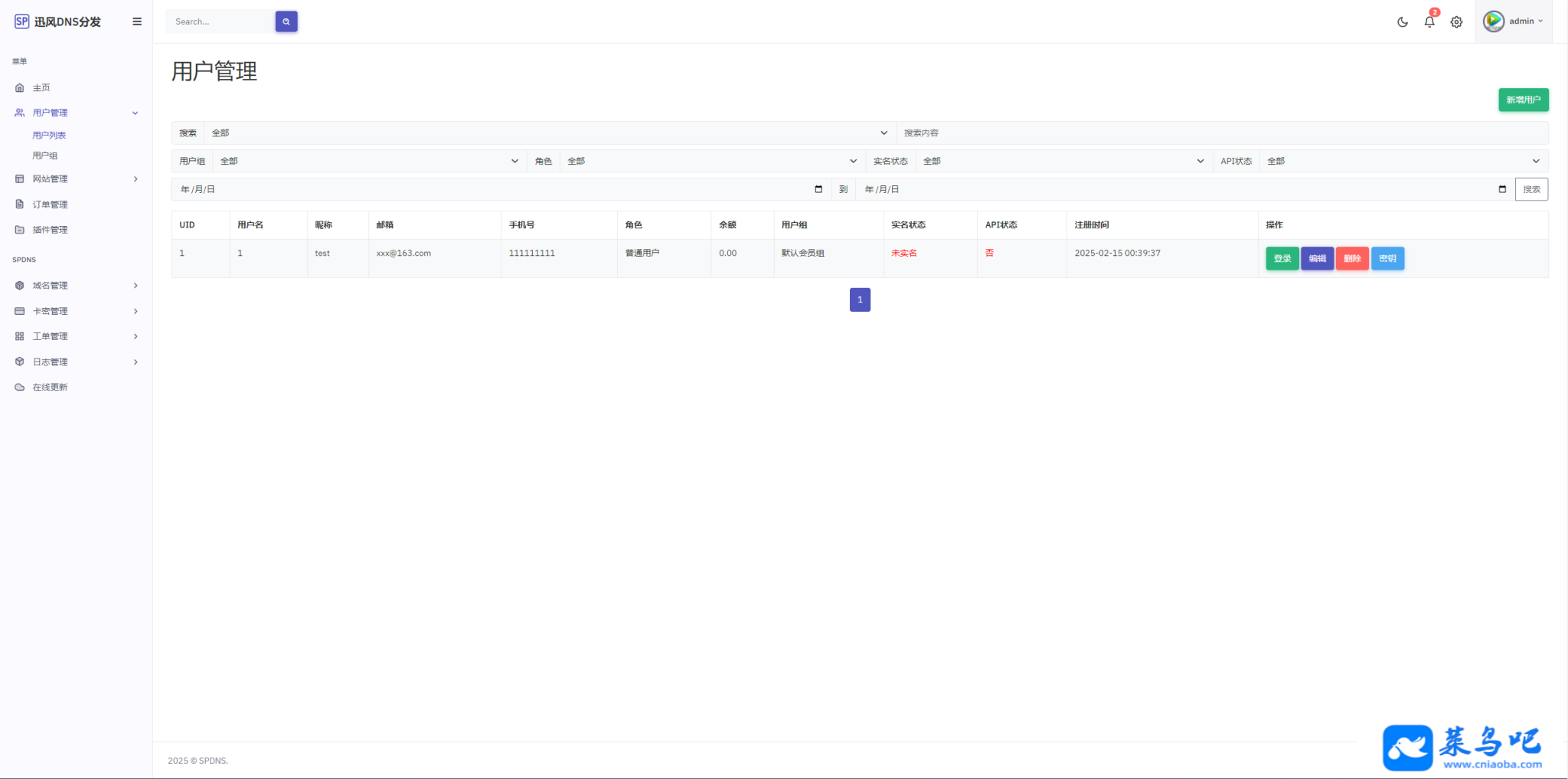The image size is (1568, 779).
Task: Open 用户列表 submenu item
Action: 49,135
